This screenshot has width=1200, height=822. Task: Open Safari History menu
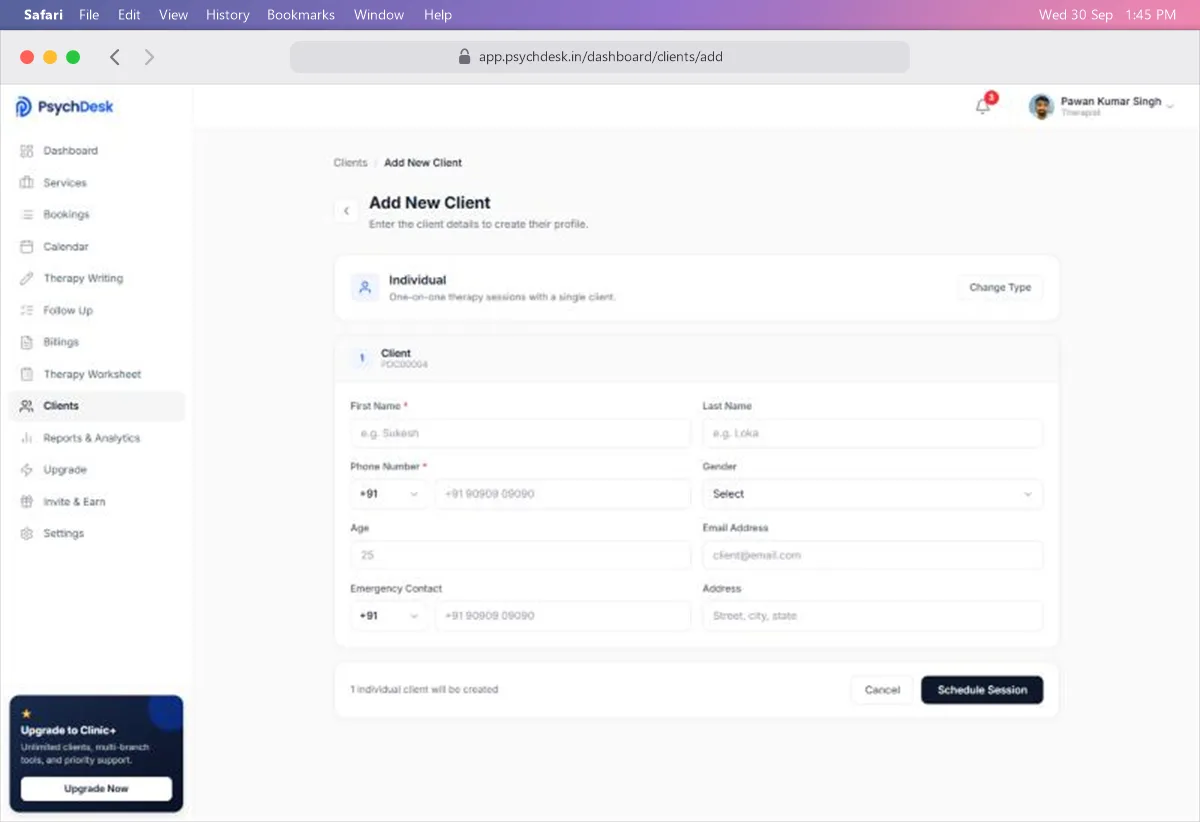(228, 15)
